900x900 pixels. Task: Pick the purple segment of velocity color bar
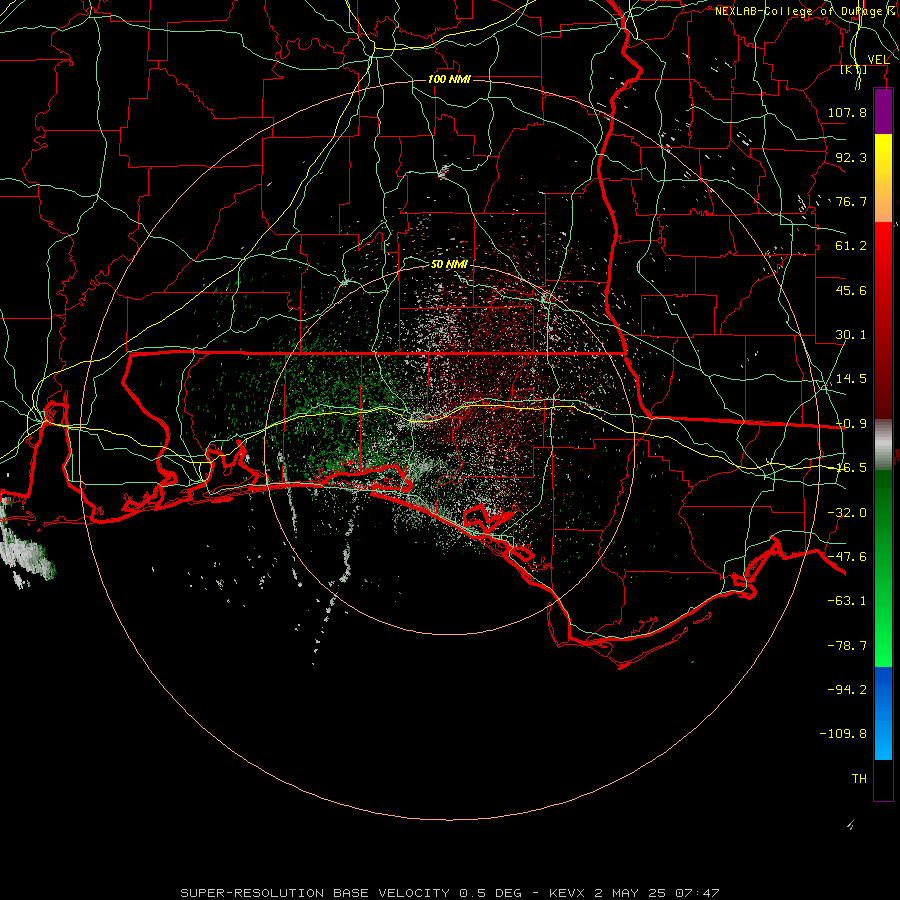pyautogui.click(x=883, y=111)
